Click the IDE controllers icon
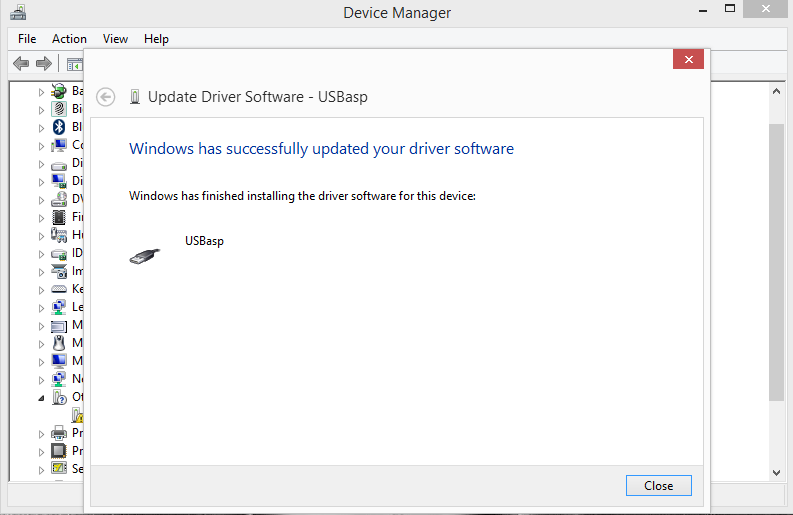 (59, 254)
